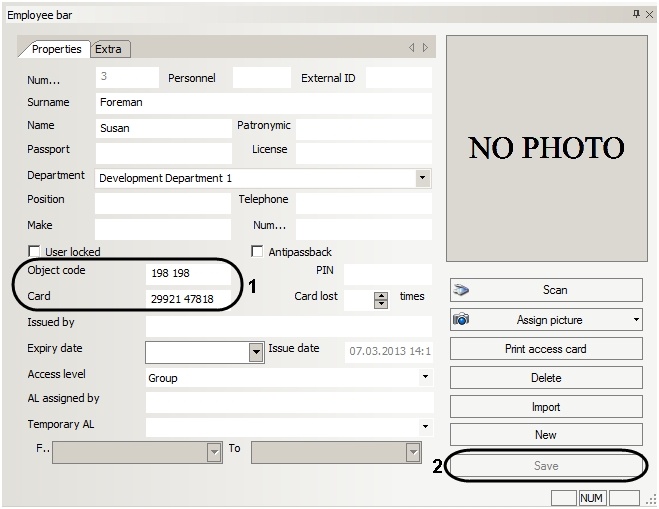Image resolution: width=659 pixels, height=509 pixels.
Task: Click the License input field
Action: [x=364, y=153]
